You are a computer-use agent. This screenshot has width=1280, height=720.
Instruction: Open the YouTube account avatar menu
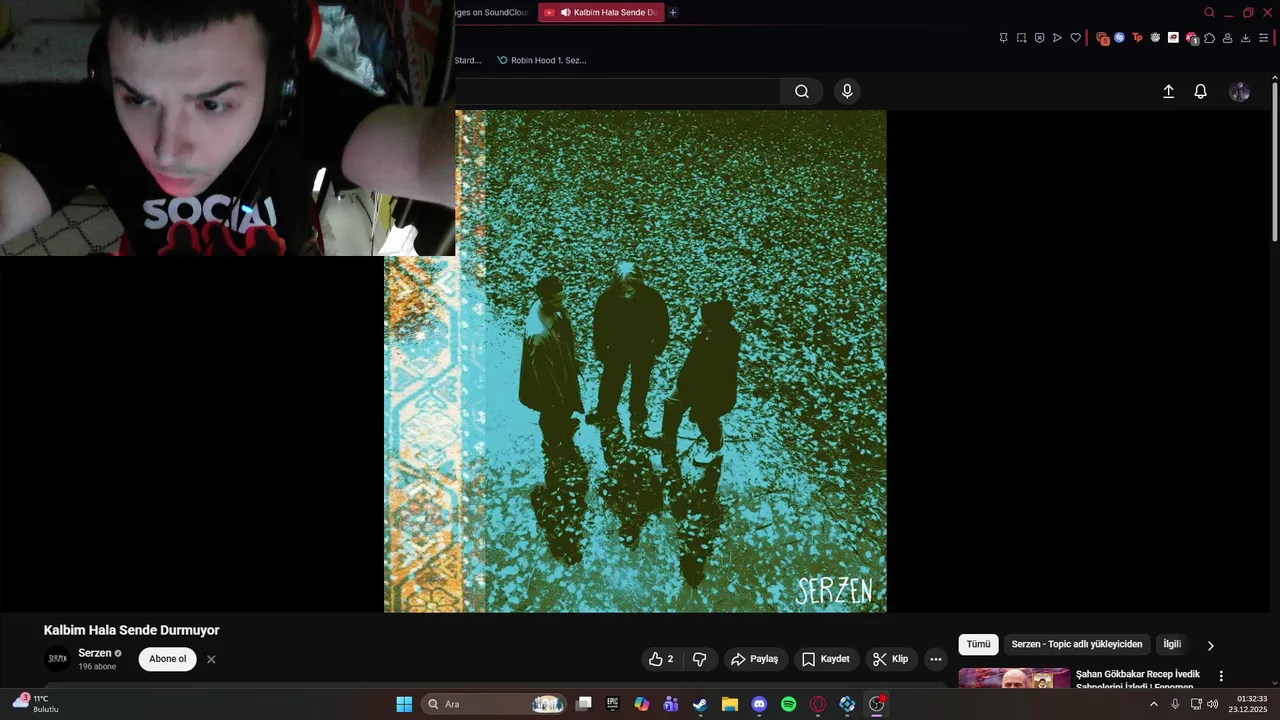(x=1239, y=91)
